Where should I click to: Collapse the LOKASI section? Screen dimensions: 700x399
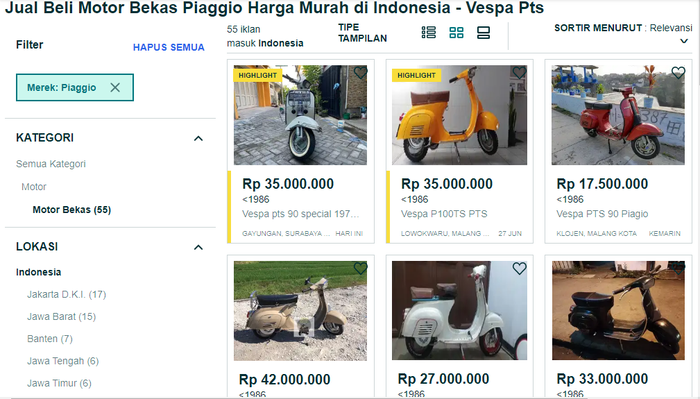pyautogui.click(x=198, y=247)
